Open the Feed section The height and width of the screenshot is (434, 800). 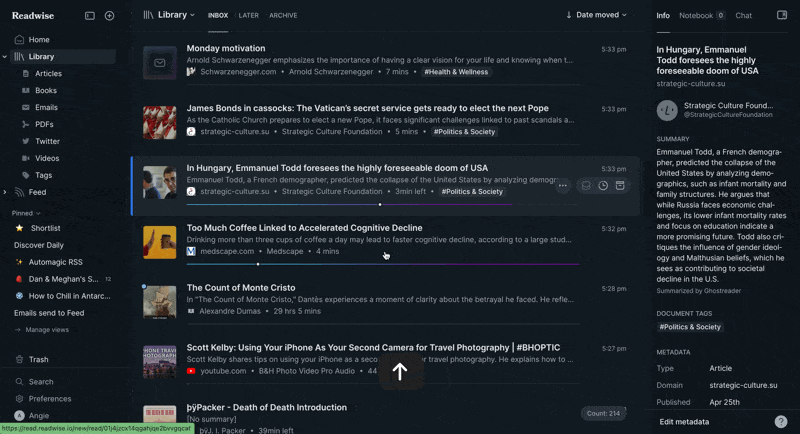[x=37, y=192]
